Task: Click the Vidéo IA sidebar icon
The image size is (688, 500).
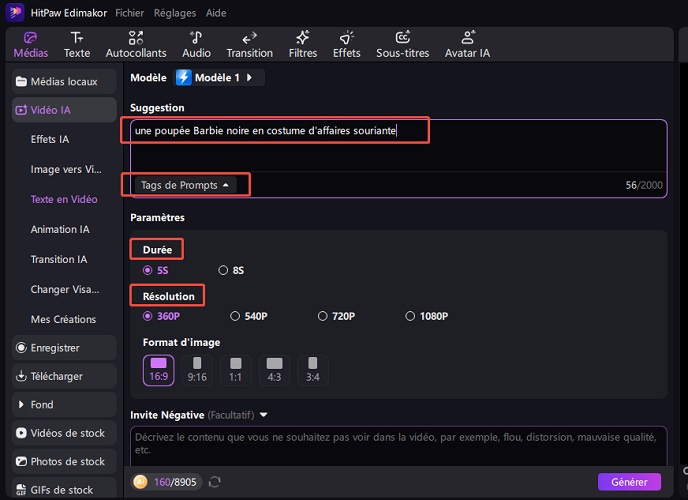Action: click(21, 110)
